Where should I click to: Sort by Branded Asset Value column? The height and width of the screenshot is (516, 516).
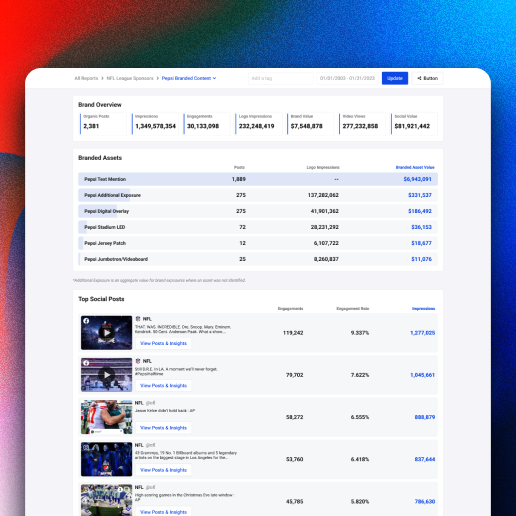click(415, 167)
